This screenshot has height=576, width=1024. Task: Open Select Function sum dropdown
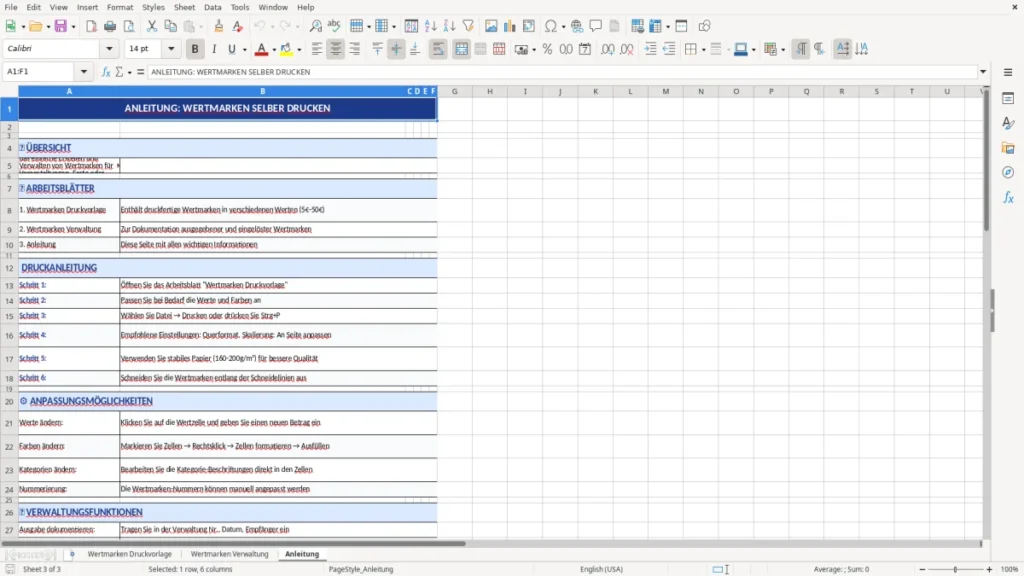pyautogui.click(x=129, y=72)
